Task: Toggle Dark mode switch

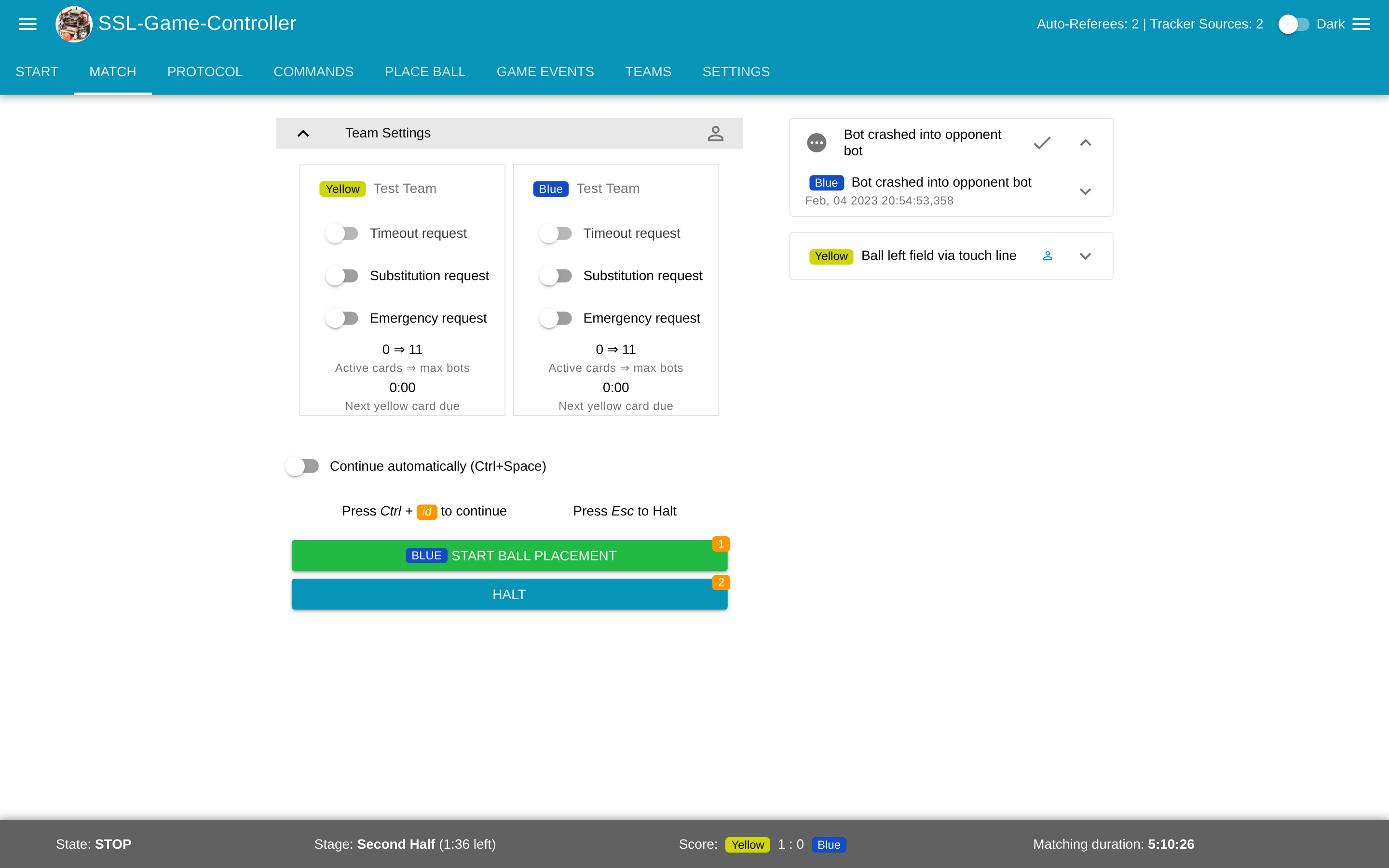Action: point(1293,24)
